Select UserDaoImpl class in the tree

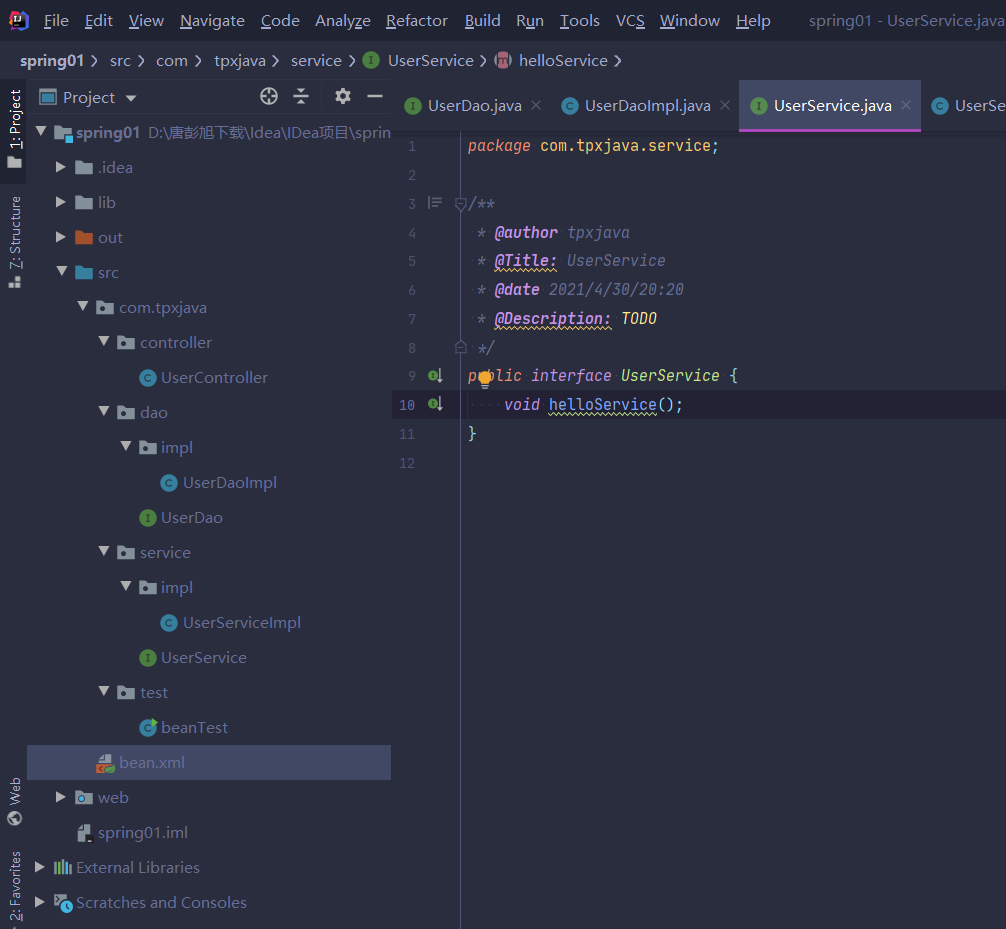point(230,482)
